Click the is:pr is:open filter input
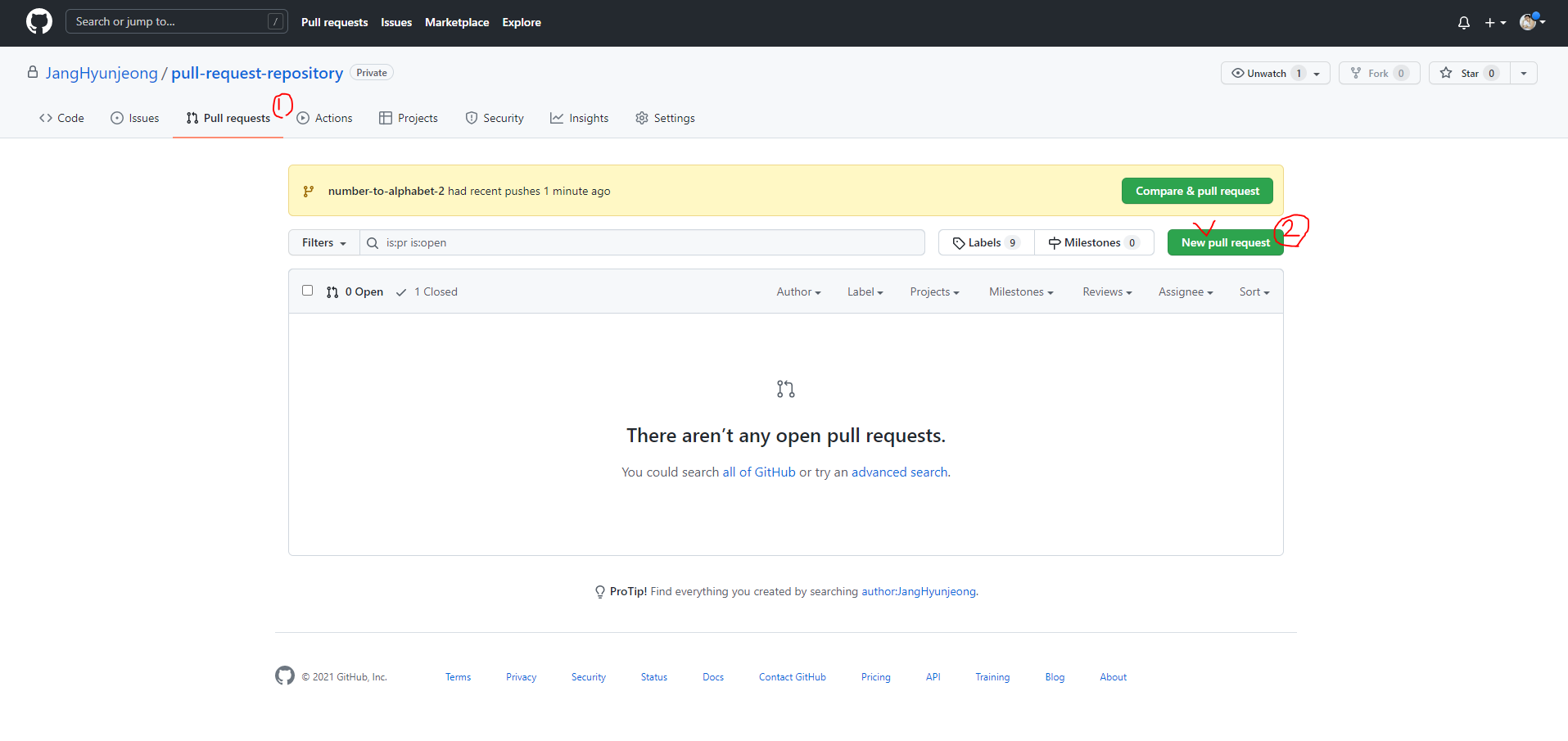Viewport: 1568px width, 741px height. click(x=643, y=242)
